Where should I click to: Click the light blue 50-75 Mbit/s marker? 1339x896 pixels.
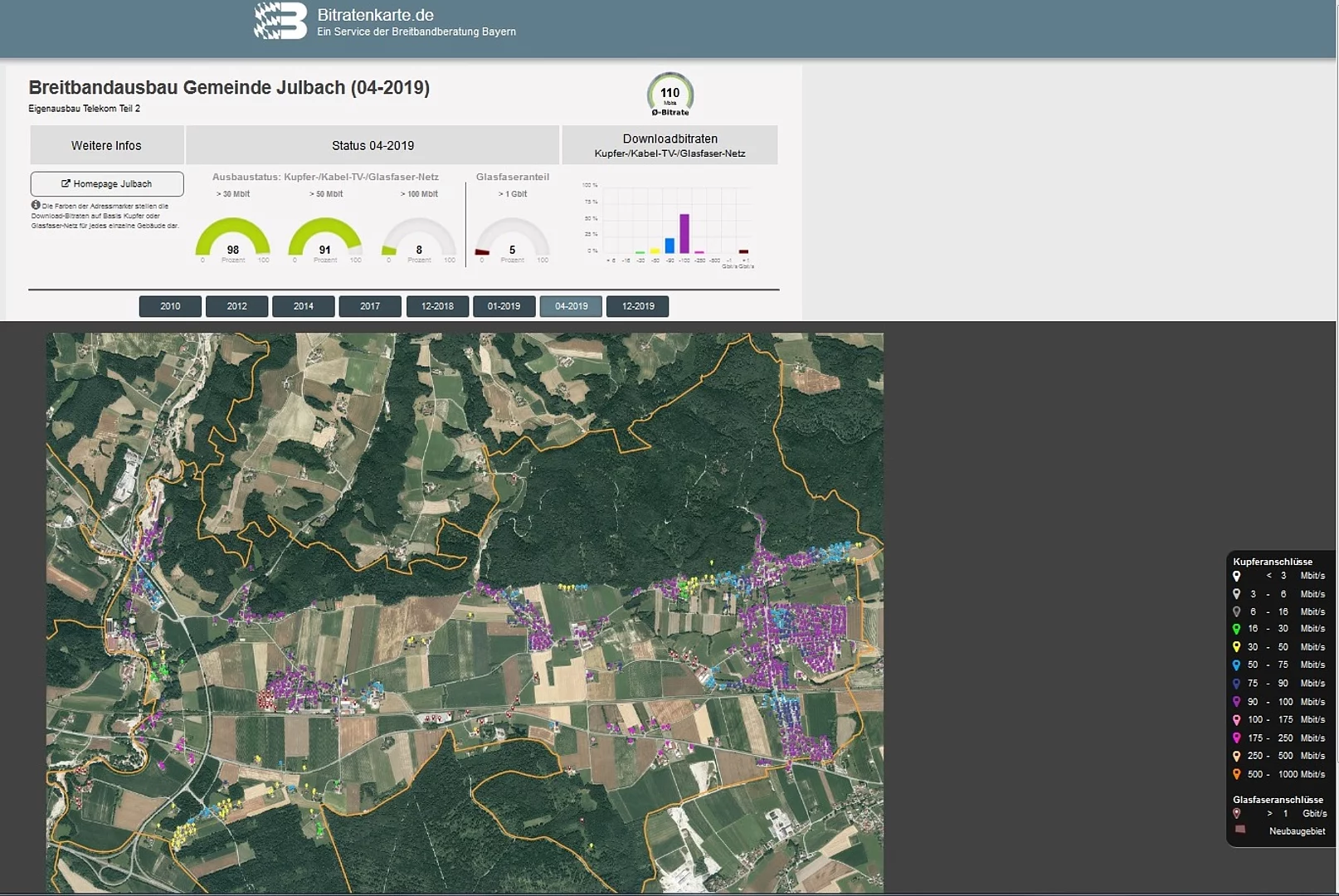pos(1236,665)
